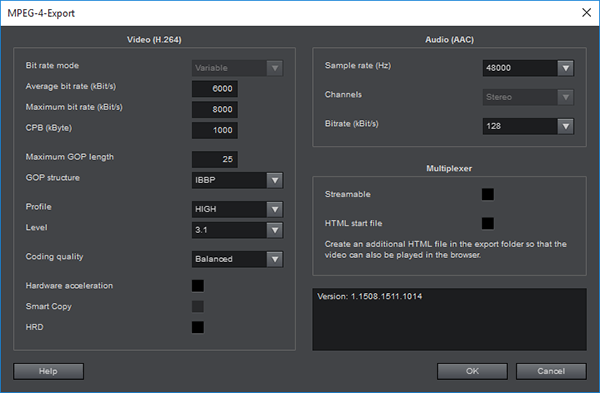Screen dimensions: 600x393
Task: Expand the Profile HIGH dropdown
Action: [x=237, y=209]
